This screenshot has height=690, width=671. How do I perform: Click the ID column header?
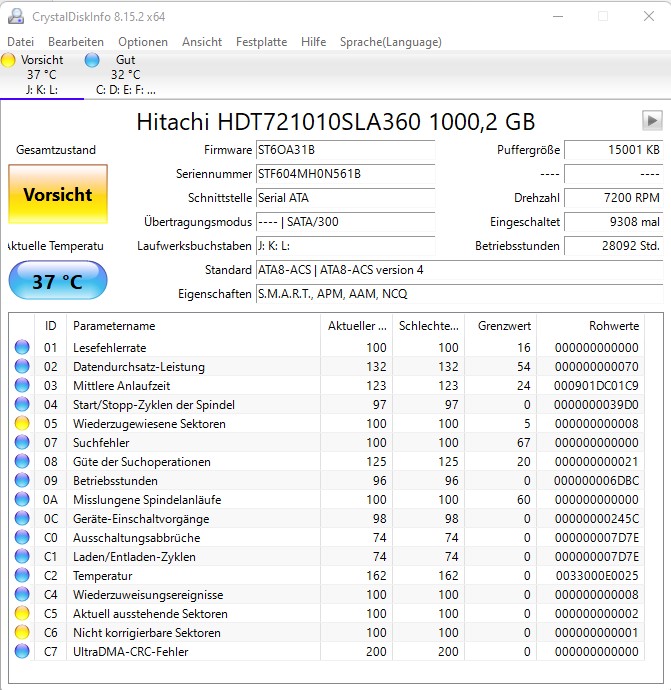click(x=51, y=326)
